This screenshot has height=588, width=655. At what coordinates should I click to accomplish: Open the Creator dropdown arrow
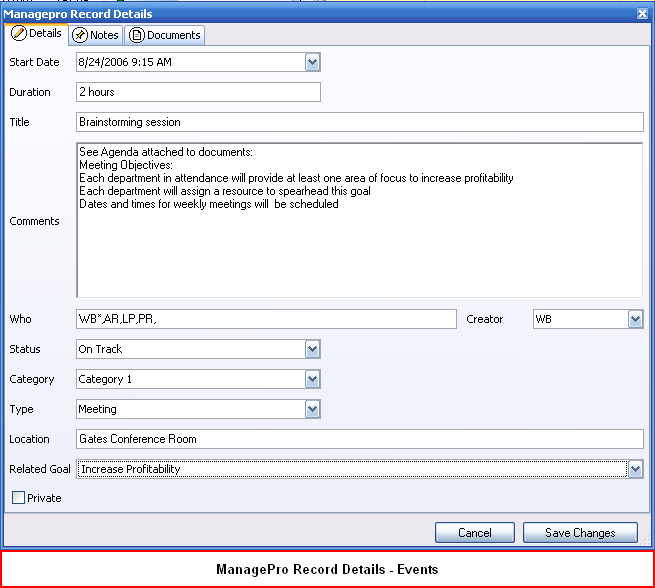click(635, 319)
